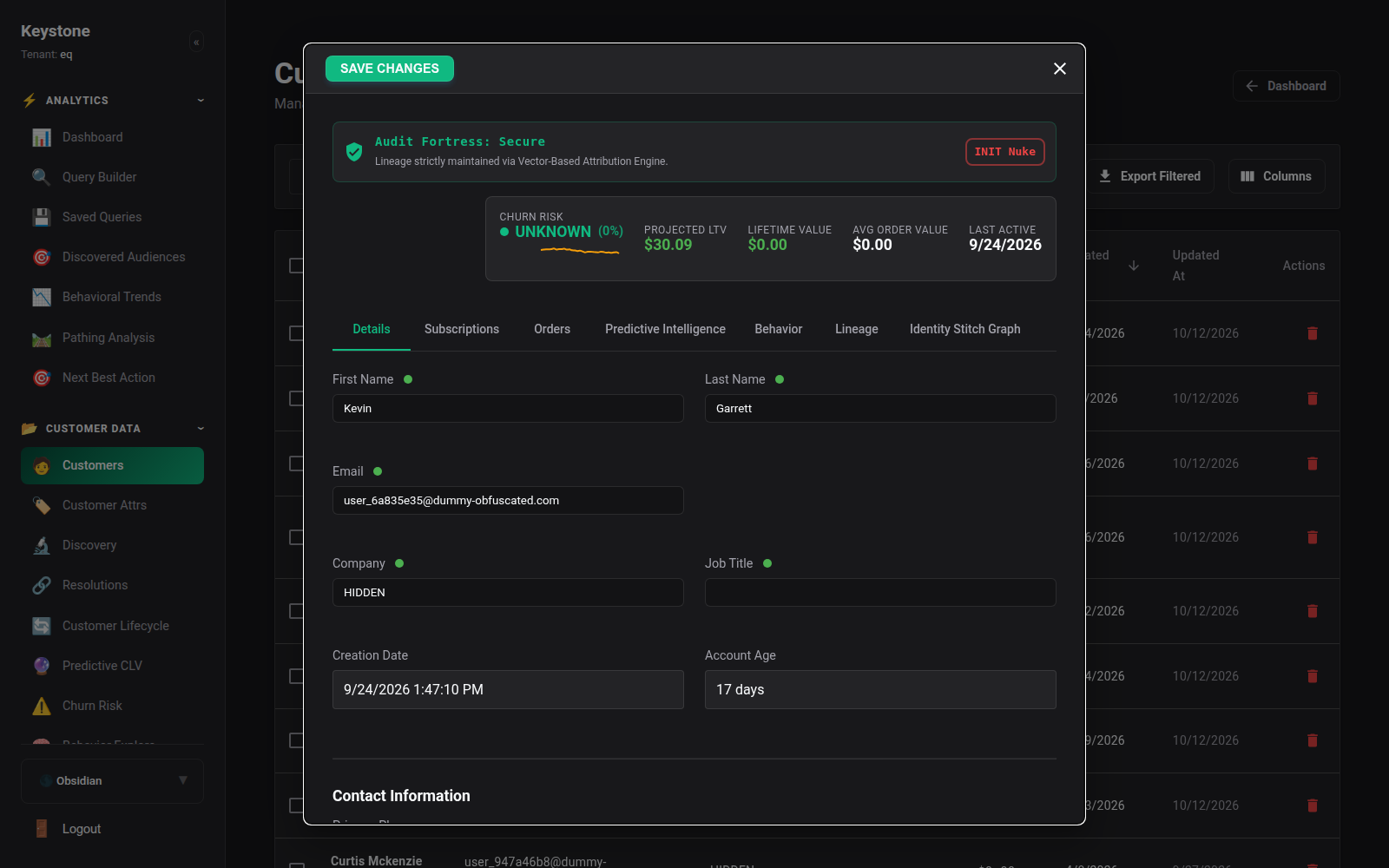The height and width of the screenshot is (868, 1389).
Task: Open the Dashboard sidebar icon
Action: click(42, 137)
